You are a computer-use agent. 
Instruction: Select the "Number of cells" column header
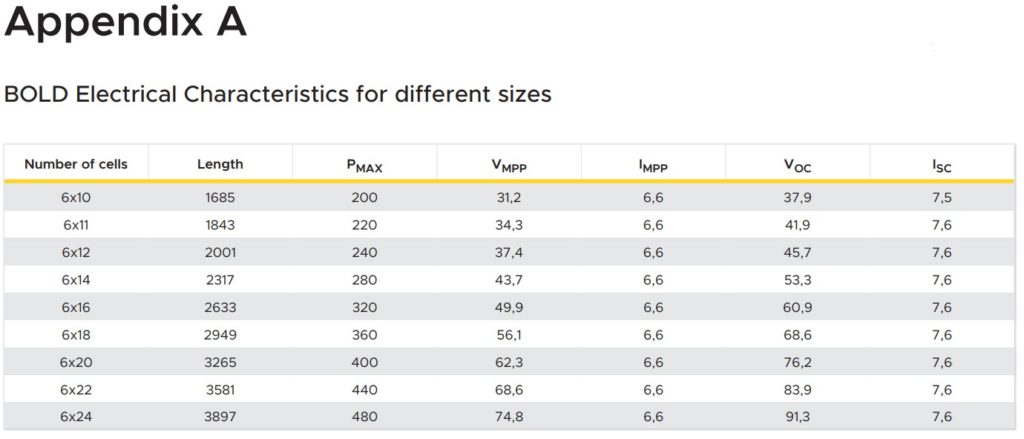tap(76, 164)
